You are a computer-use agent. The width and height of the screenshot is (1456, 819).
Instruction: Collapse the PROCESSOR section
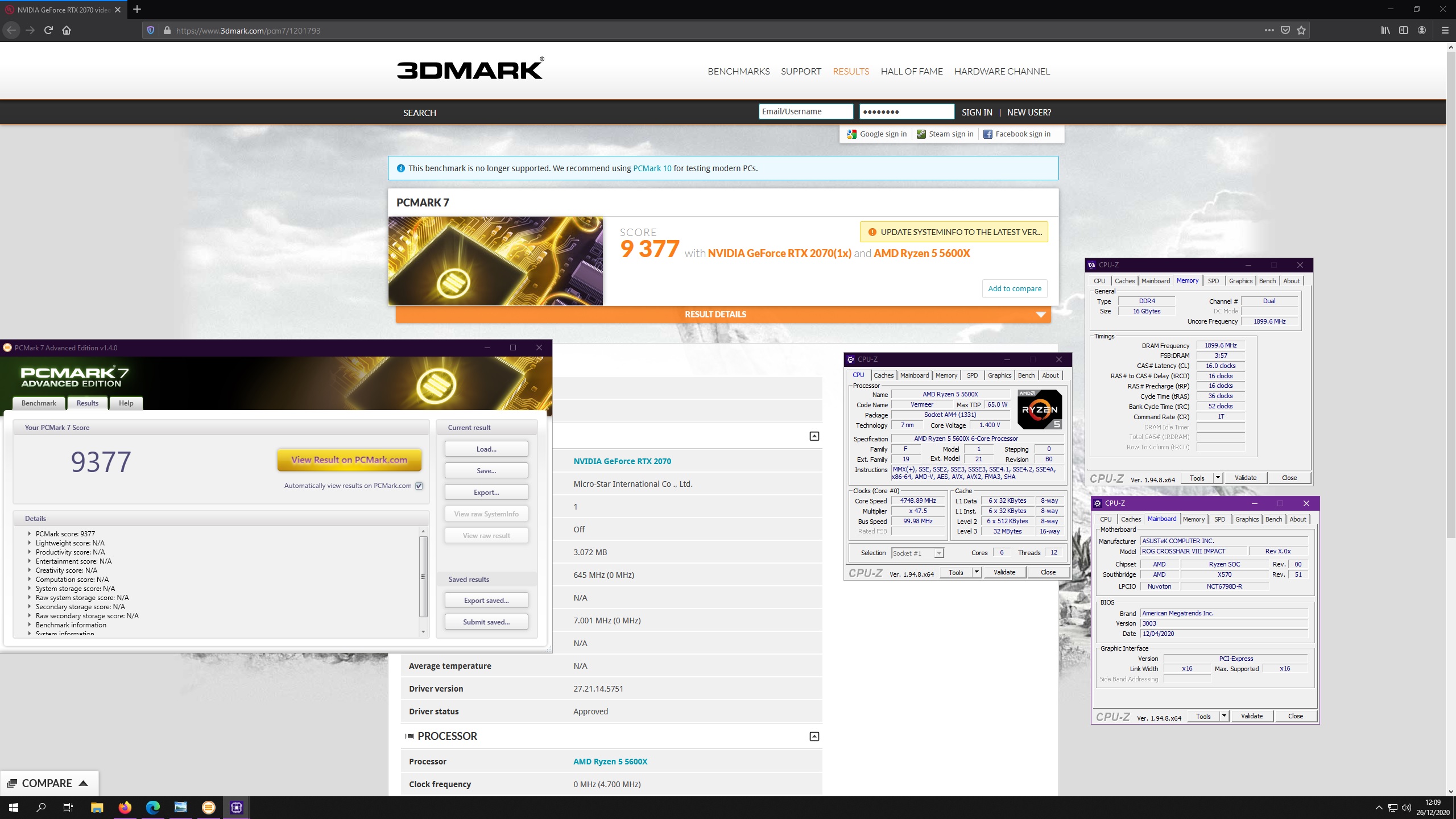pyautogui.click(x=814, y=737)
